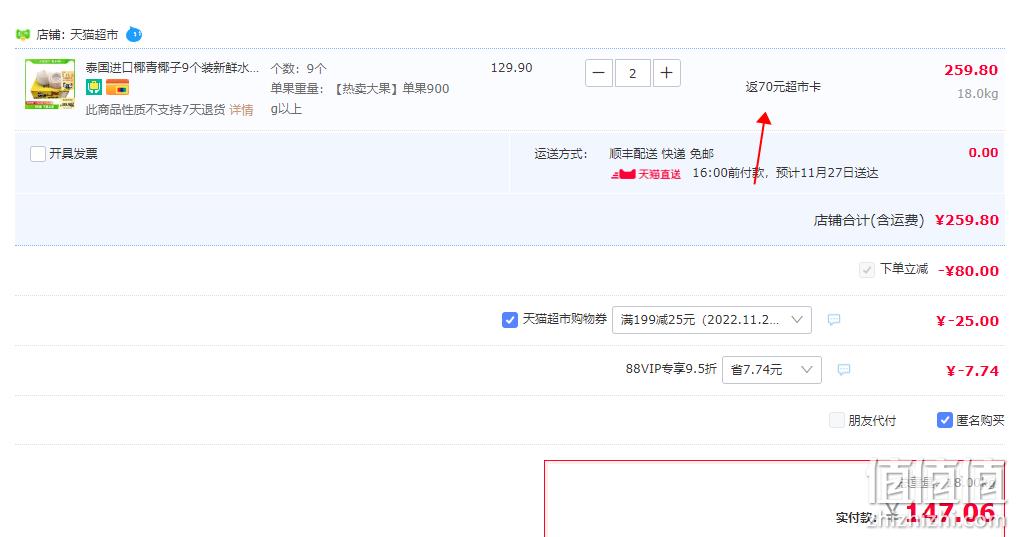Screen dimensions: 1016x537
Task: Click the 店铺: 天猫超市 shop name
Action: [77, 34]
